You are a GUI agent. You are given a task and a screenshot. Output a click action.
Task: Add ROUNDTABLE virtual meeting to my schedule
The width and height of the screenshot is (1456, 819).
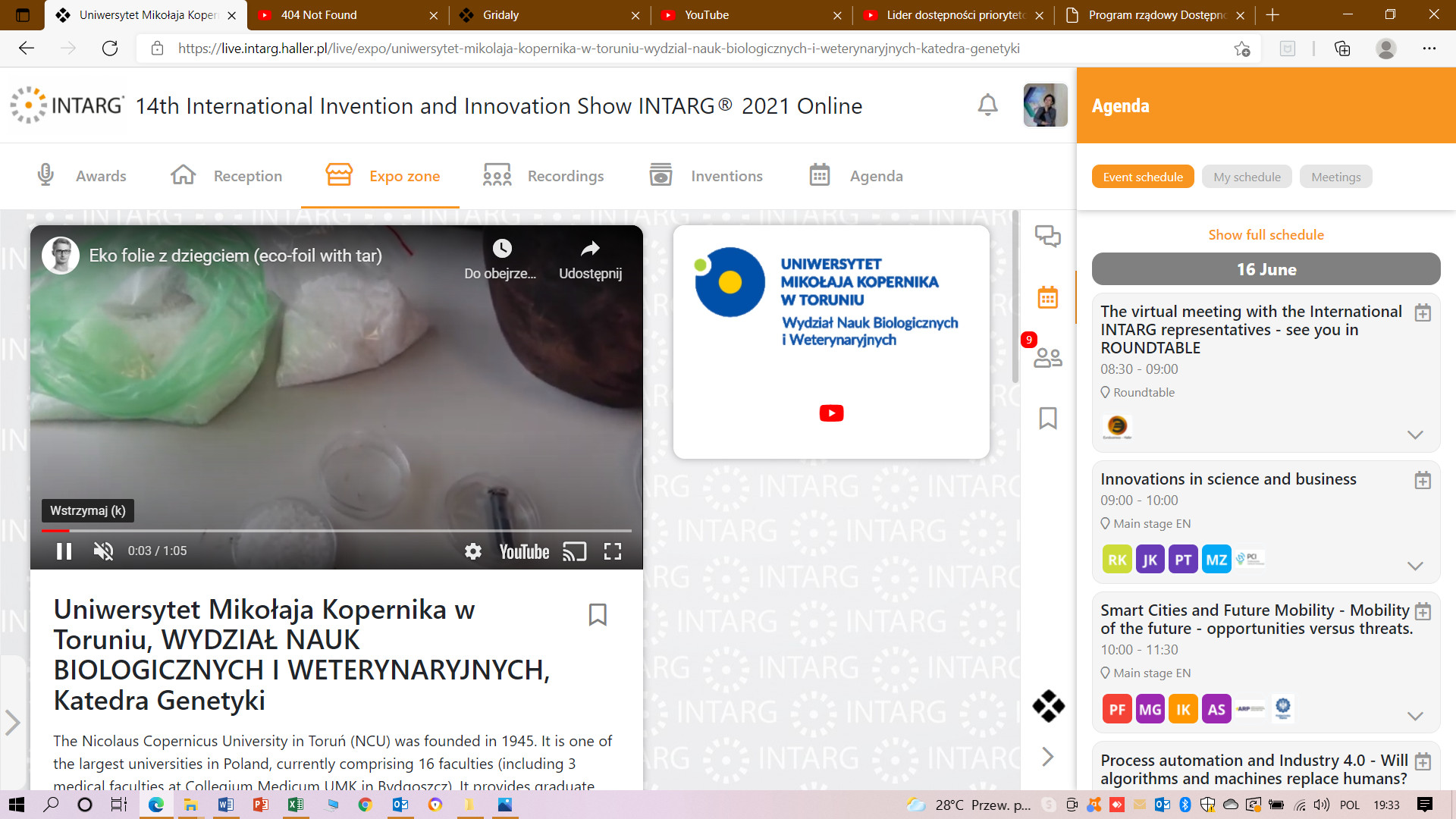coord(1423,312)
